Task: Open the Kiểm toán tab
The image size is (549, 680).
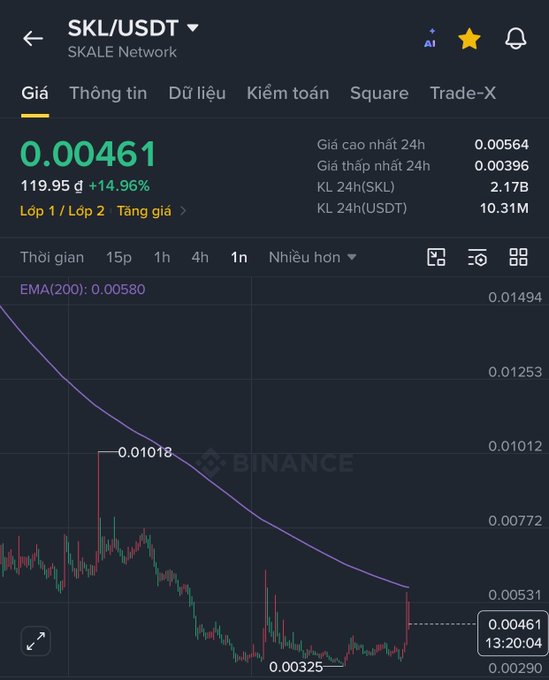Action: [288, 93]
